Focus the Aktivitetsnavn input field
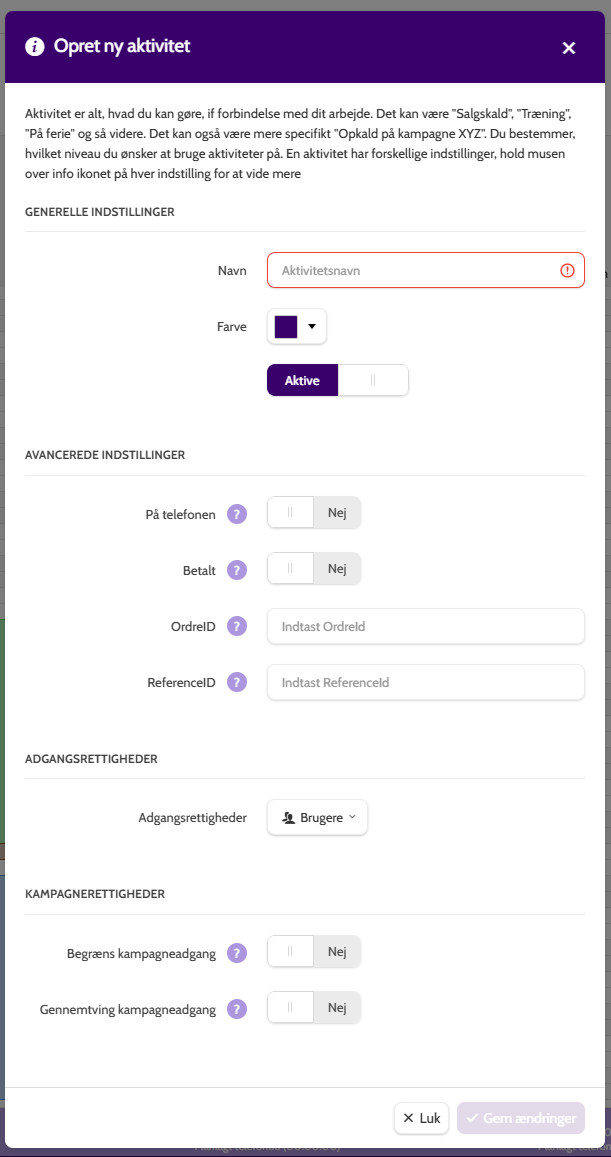Image resolution: width=611 pixels, height=1157 pixels. [426, 270]
